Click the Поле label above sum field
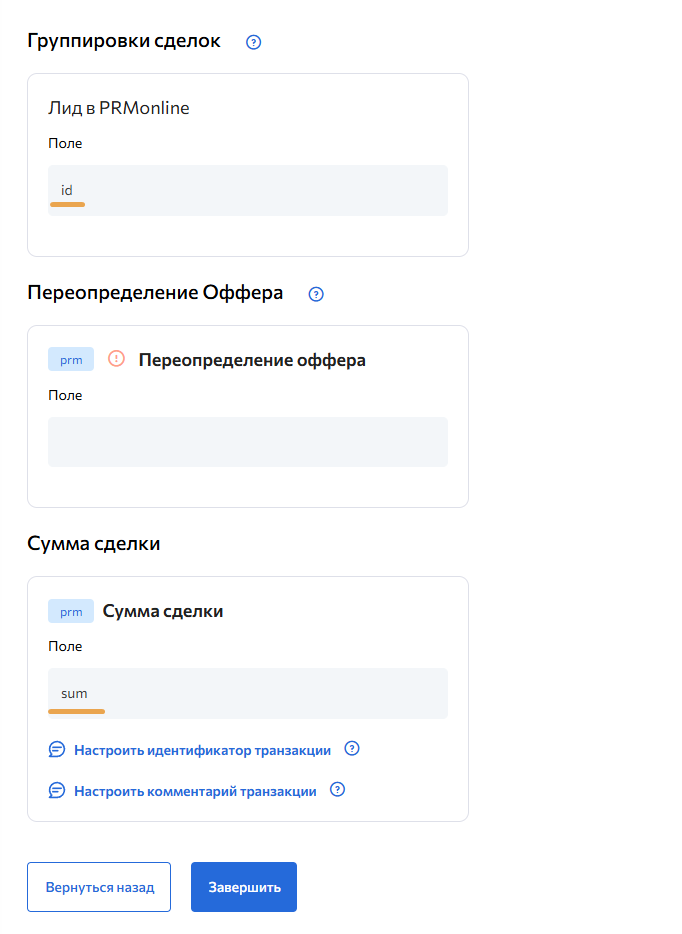 pos(65,646)
